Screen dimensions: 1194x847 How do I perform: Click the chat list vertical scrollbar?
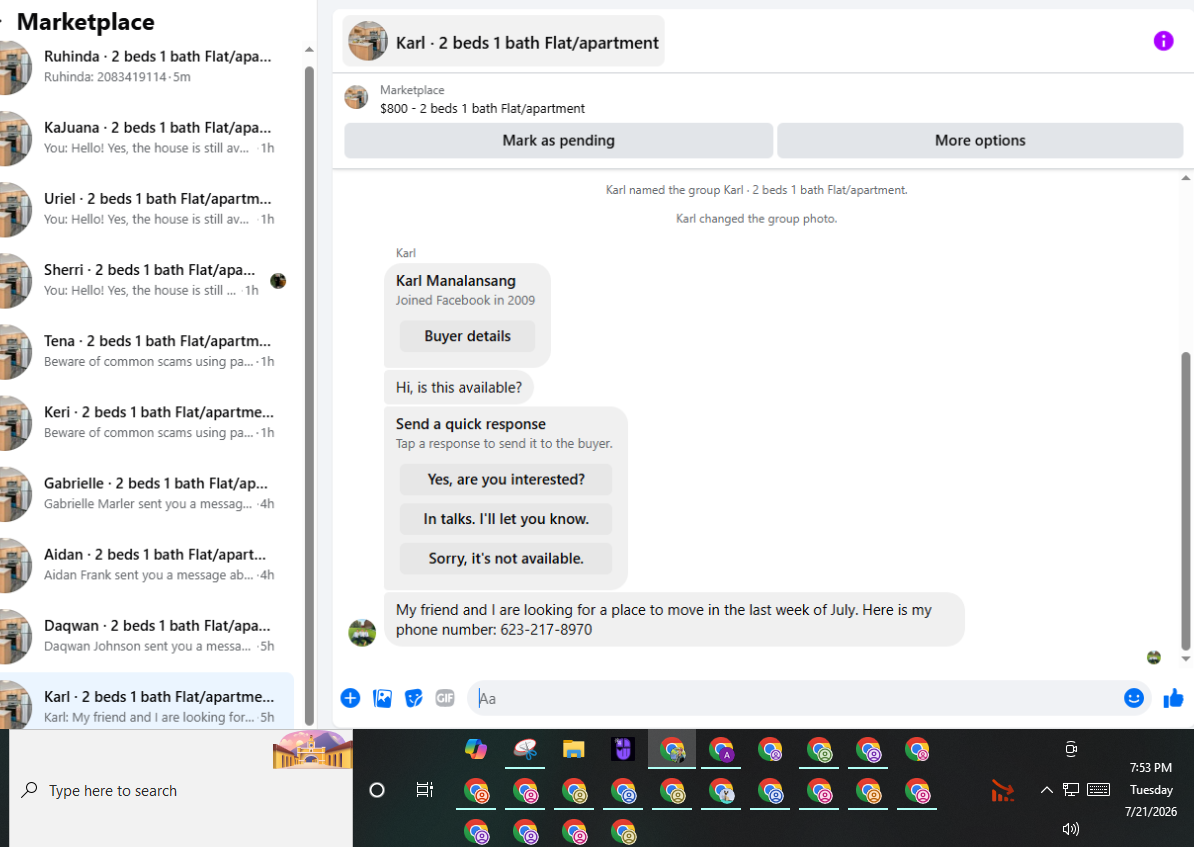point(309,396)
